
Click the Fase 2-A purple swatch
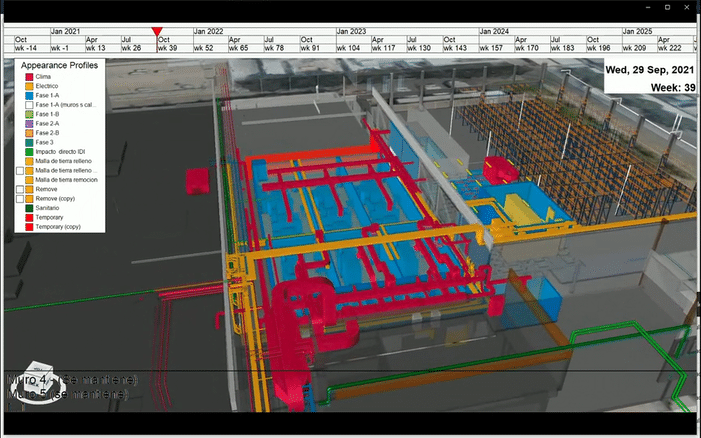(x=30, y=124)
